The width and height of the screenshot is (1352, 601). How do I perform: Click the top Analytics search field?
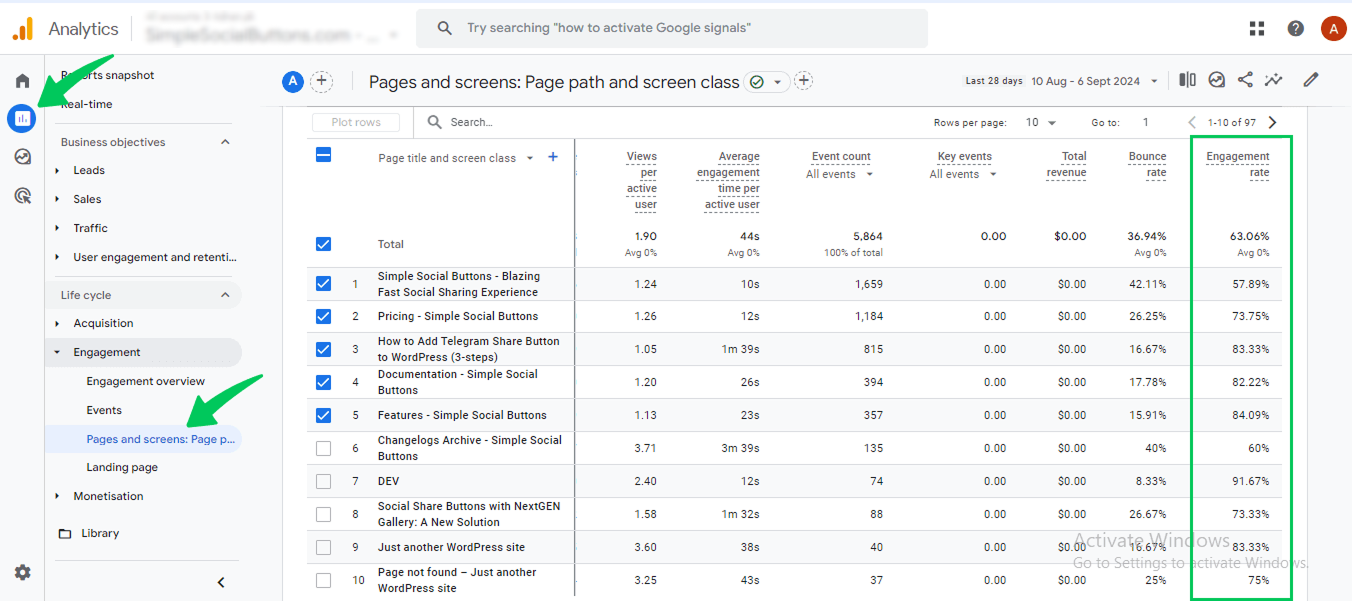672,28
